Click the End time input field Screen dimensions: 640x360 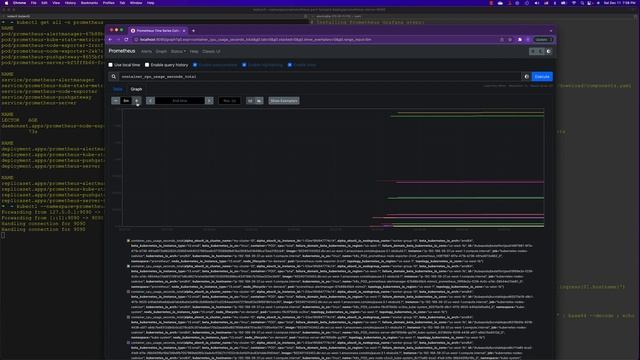(x=180, y=101)
